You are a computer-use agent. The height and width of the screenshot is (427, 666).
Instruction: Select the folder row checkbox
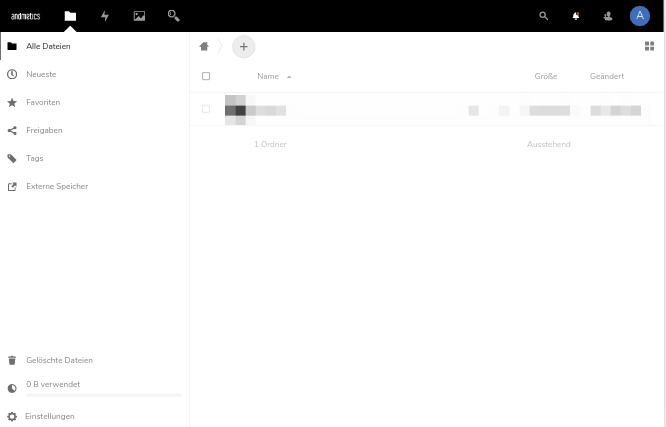tap(206, 109)
